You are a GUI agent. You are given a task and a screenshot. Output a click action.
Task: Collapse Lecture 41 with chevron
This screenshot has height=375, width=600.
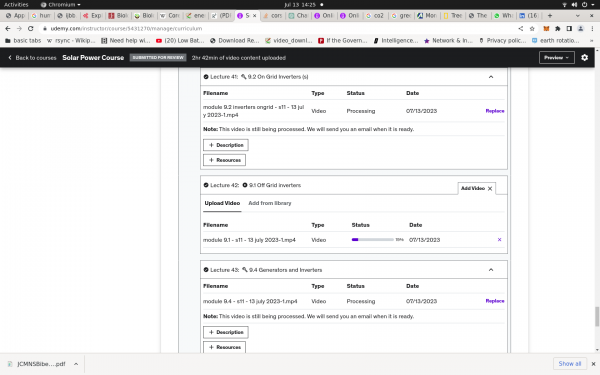pyautogui.click(x=491, y=77)
